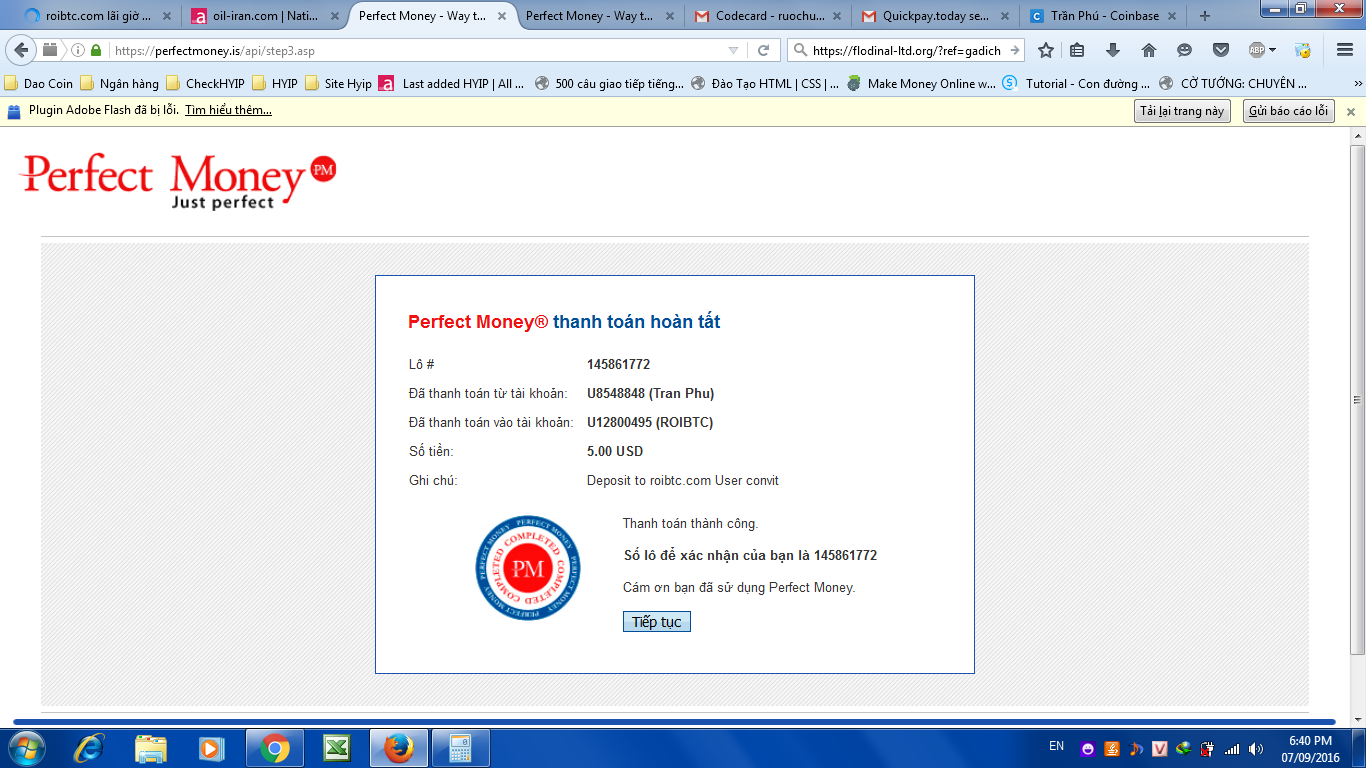Open the Firefox hamburger menu

[1345, 50]
